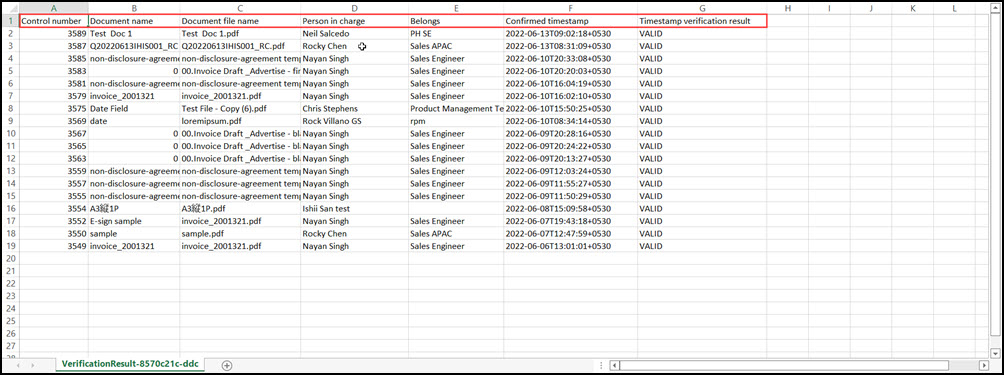Select the Neil Salcedo cell

pyautogui.click(x=355, y=33)
